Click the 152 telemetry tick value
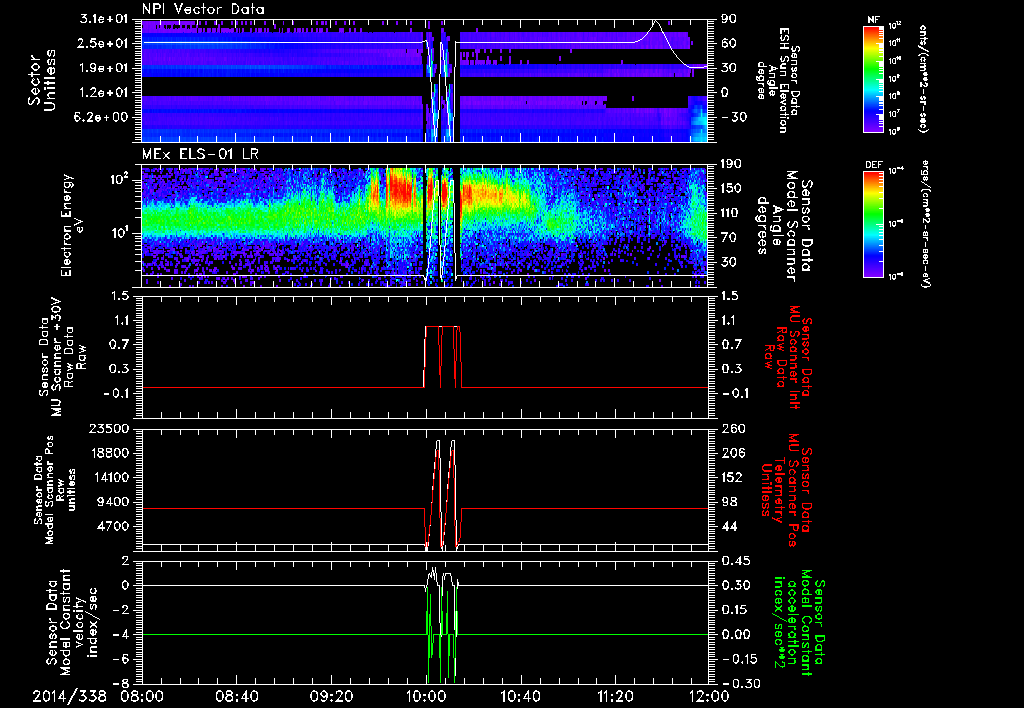The image size is (1024, 708). [732, 477]
